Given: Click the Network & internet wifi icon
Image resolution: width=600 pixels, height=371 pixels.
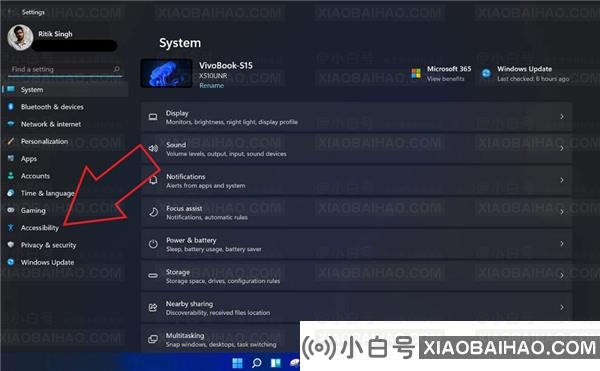Looking at the screenshot, I should click(11, 124).
